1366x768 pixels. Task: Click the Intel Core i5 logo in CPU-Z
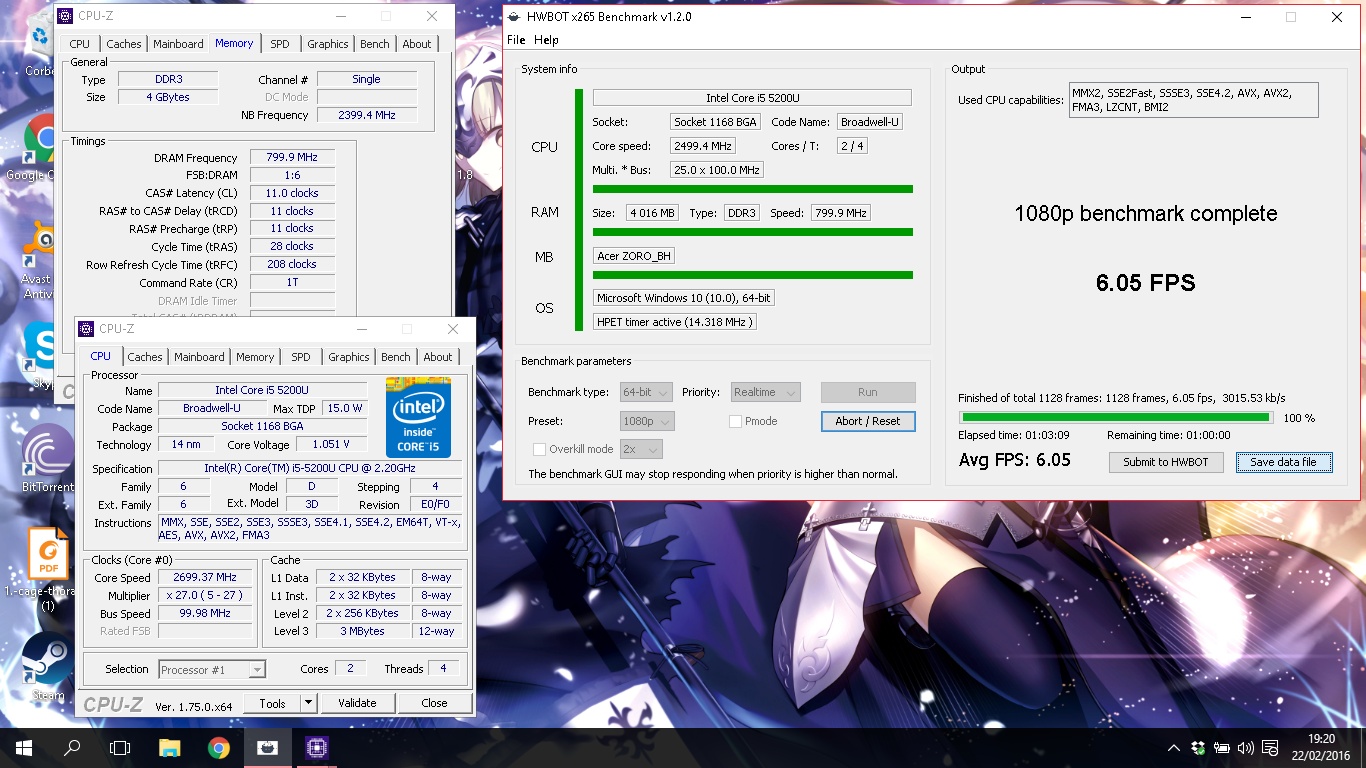(x=418, y=417)
